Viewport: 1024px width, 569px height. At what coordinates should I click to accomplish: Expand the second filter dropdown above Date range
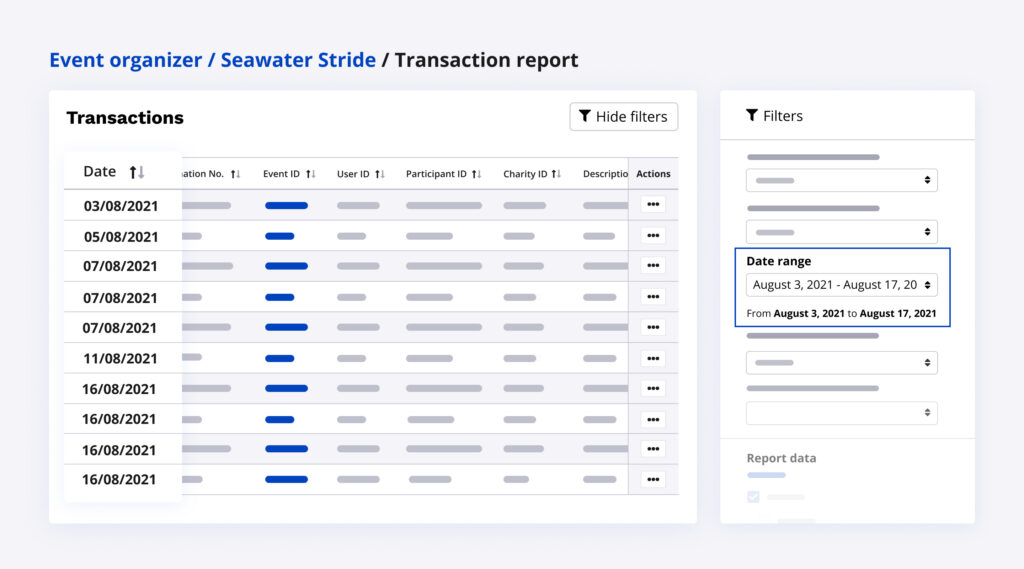click(x=841, y=232)
